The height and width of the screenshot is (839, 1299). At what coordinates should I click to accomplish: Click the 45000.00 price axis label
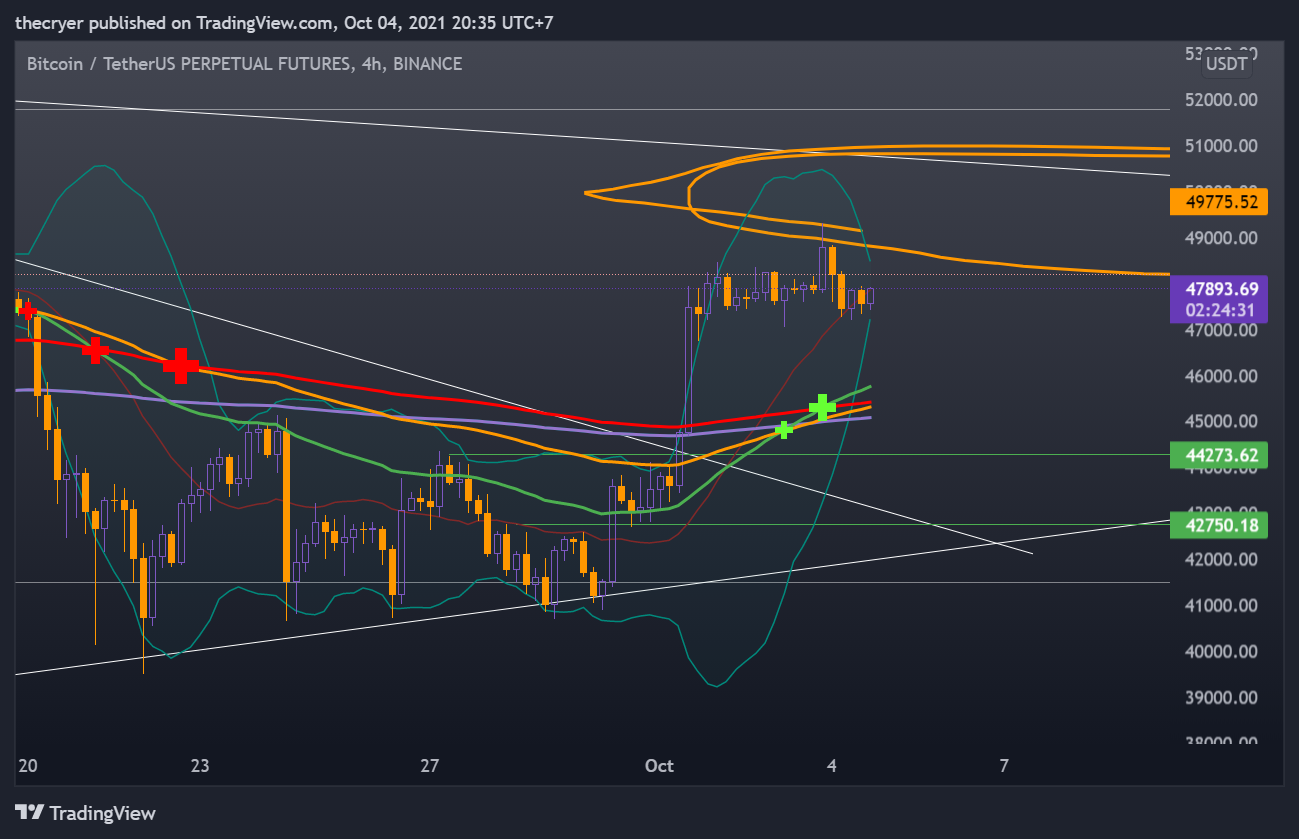coord(1221,422)
